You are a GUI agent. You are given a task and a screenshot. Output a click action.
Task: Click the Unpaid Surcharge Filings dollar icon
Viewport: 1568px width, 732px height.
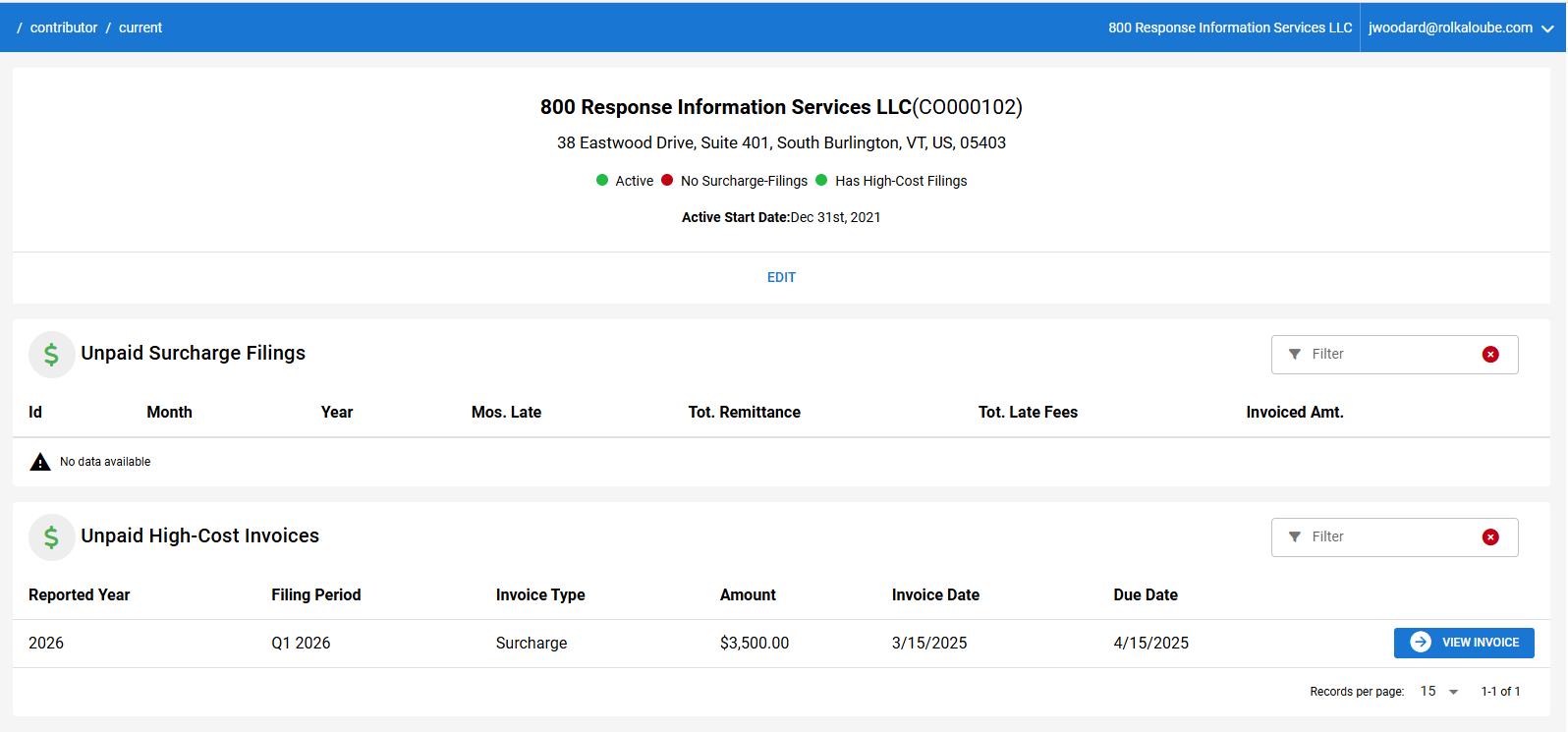point(52,355)
